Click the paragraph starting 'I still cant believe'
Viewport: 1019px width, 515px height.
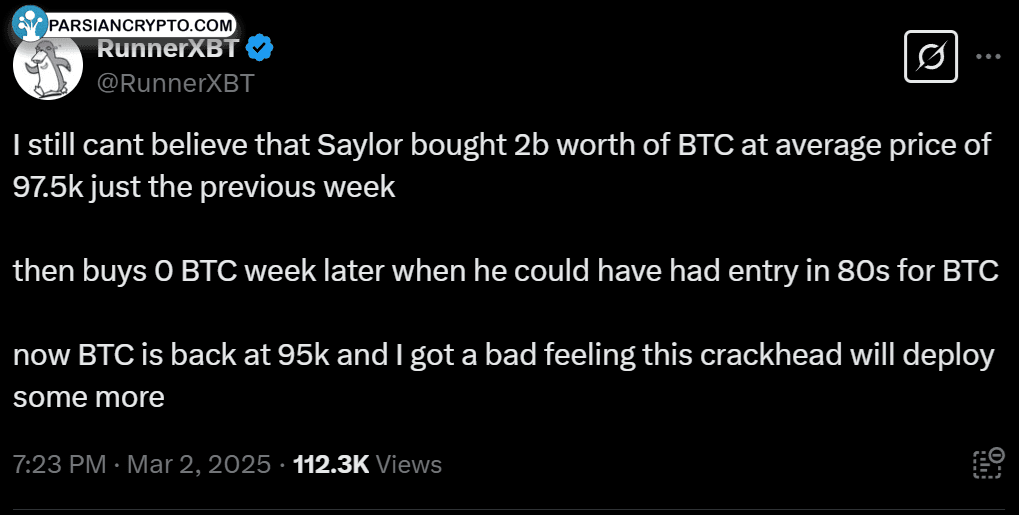[502, 166]
